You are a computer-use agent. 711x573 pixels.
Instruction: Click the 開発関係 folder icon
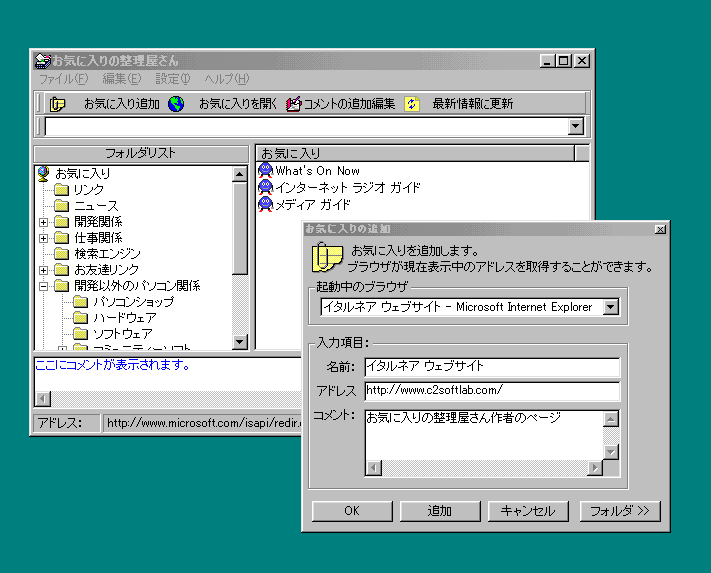tap(61, 222)
